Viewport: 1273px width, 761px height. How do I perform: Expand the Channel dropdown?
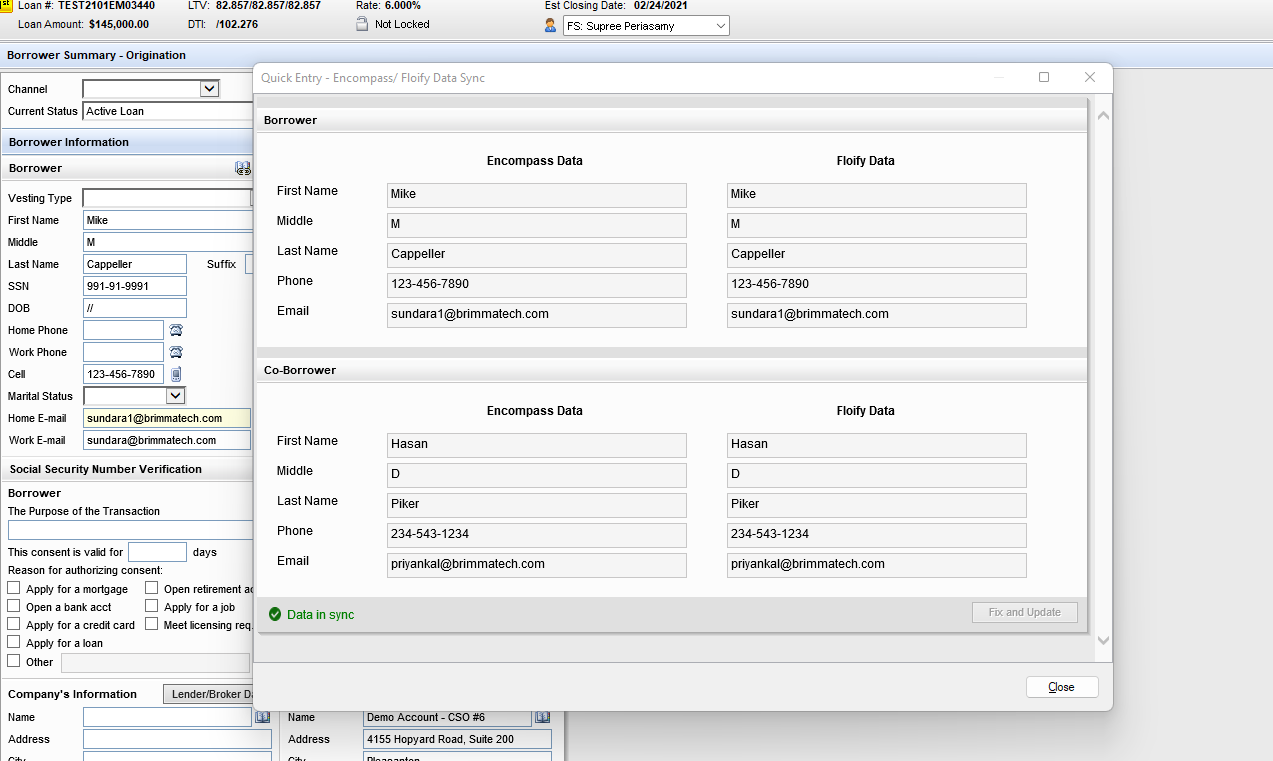click(209, 89)
